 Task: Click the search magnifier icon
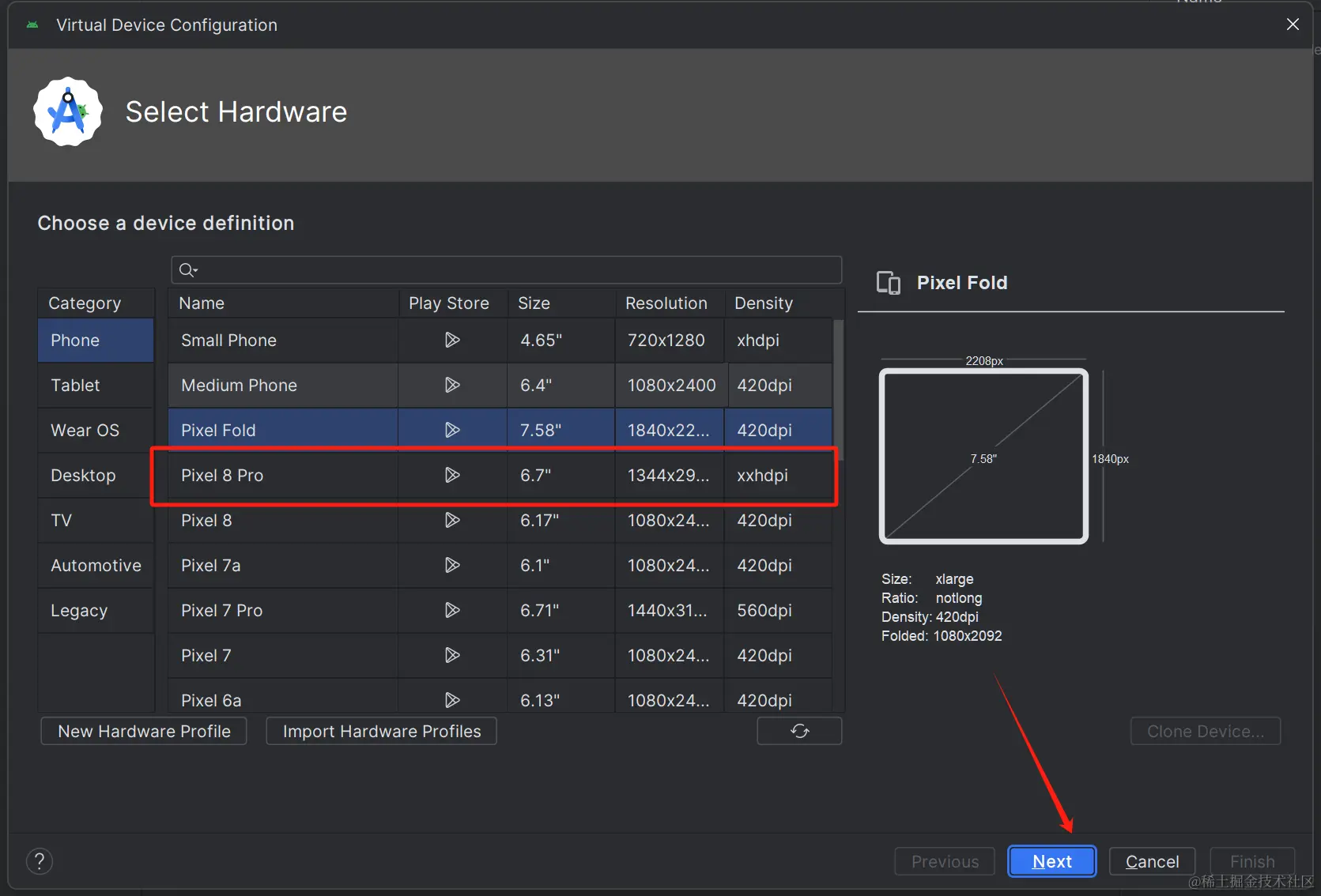pyautogui.click(x=187, y=270)
